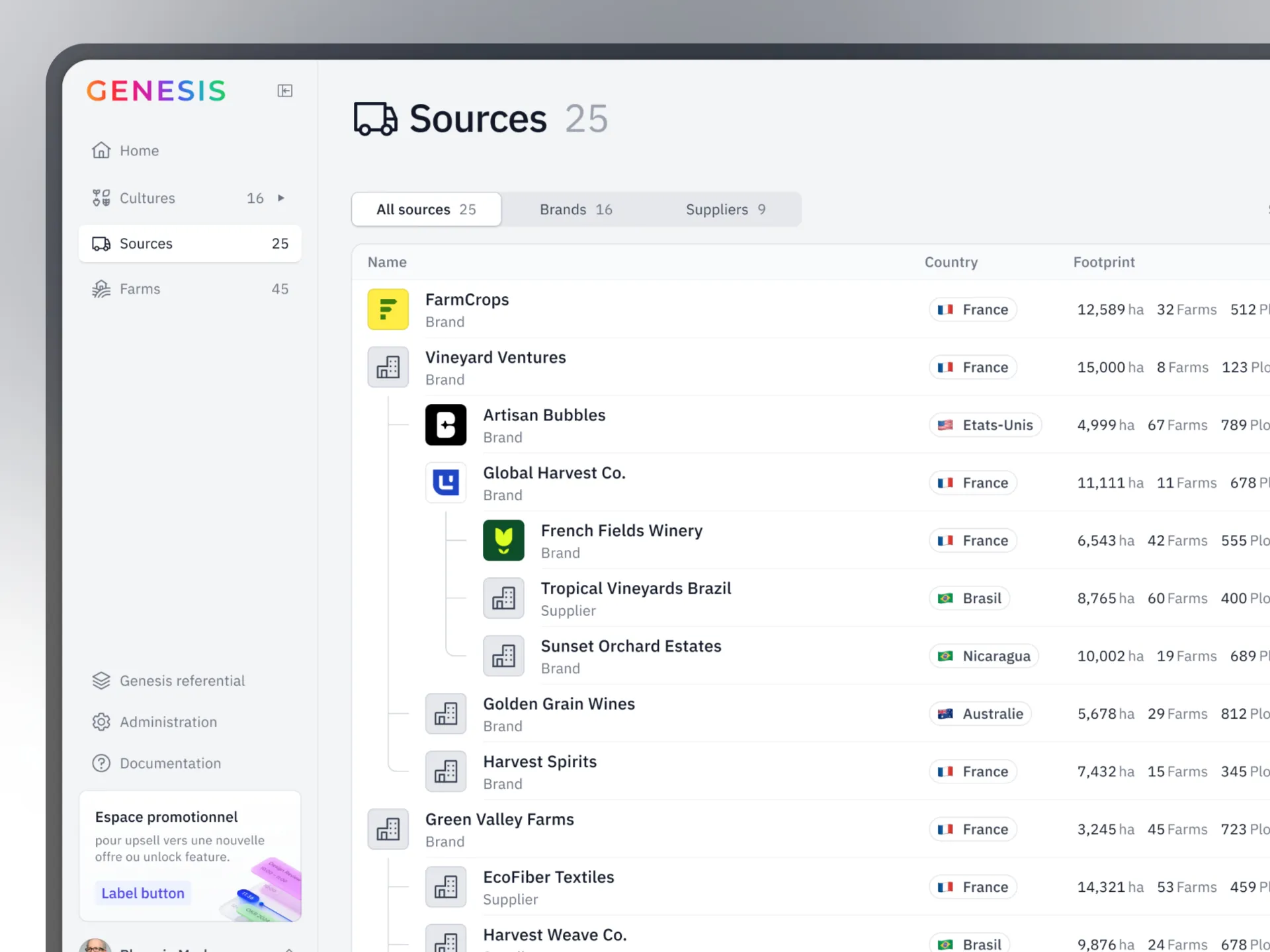1270x952 pixels.
Task: Click the black Artisan Bubbles logo
Action: (446, 424)
